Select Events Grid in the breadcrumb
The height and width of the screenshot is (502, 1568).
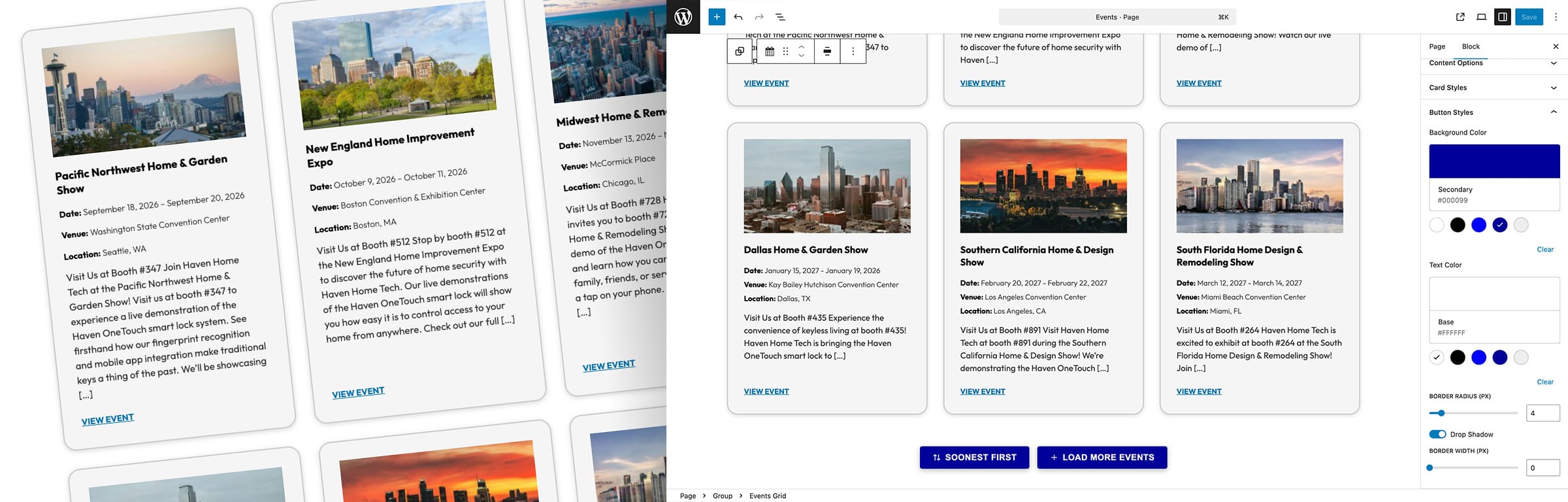pyautogui.click(x=768, y=496)
